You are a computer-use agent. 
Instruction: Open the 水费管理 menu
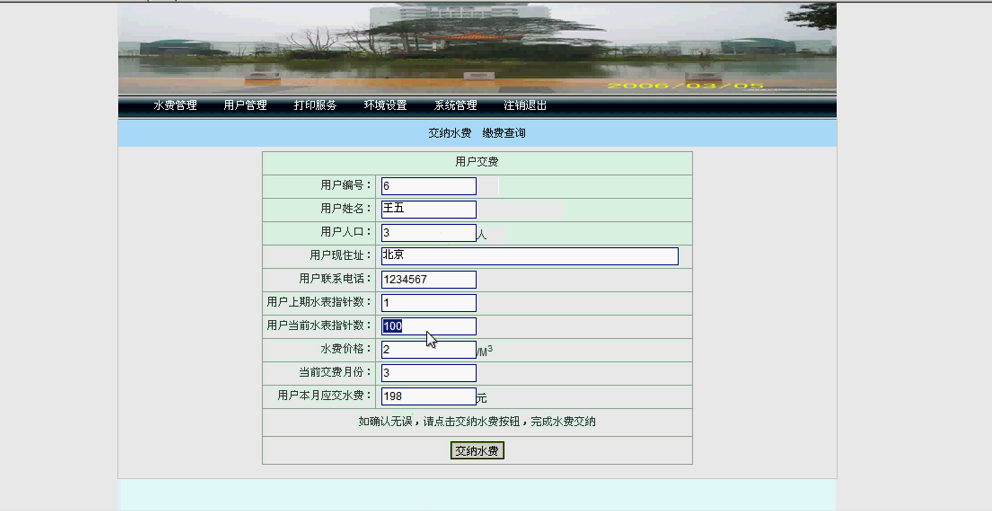pyautogui.click(x=175, y=106)
